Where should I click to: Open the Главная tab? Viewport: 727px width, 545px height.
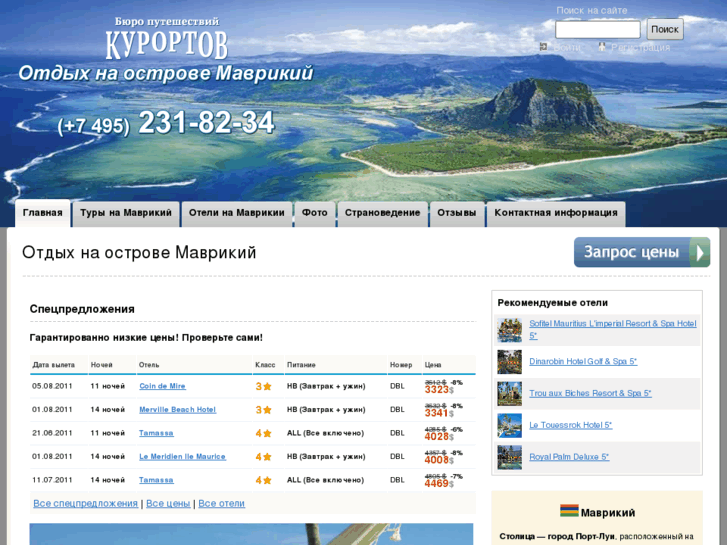(x=43, y=213)
